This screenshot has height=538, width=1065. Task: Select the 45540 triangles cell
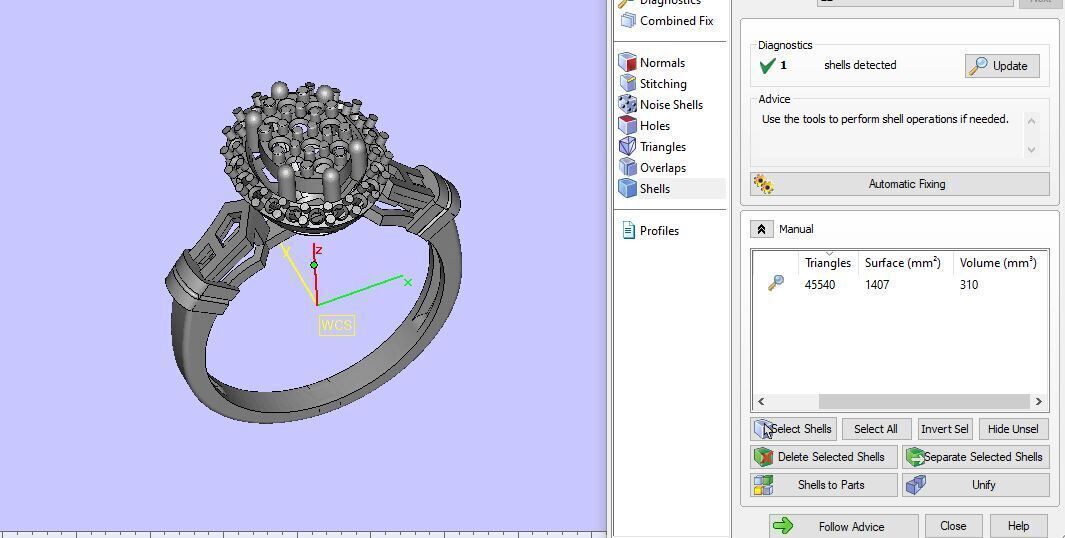(x=820, y=285)
